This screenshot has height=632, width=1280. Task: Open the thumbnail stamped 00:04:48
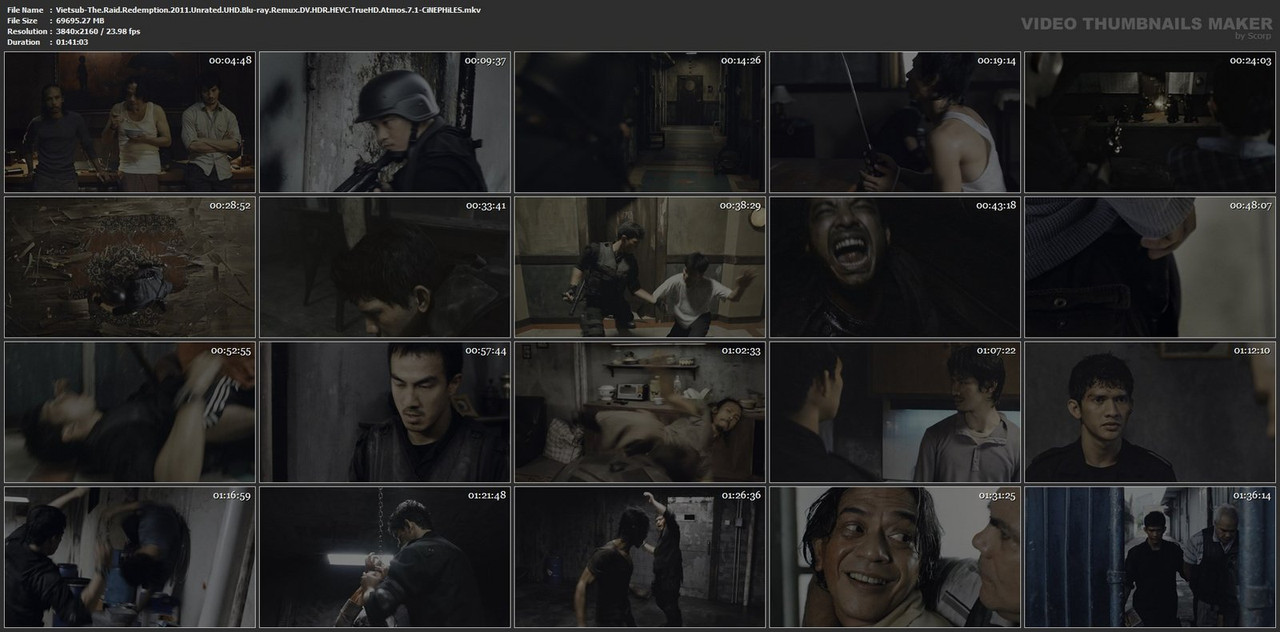point(130,122)
